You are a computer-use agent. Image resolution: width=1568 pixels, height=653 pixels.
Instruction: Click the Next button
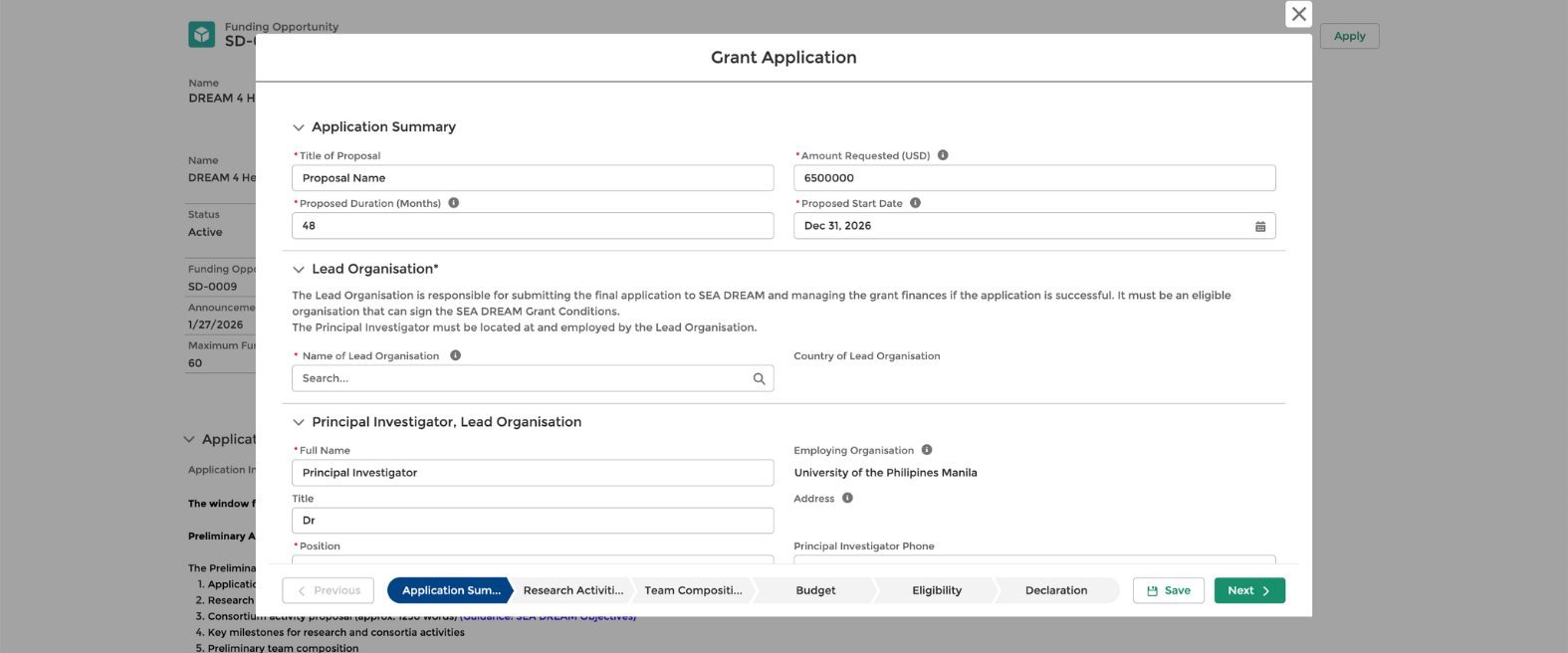click(x=1249, y=590)
